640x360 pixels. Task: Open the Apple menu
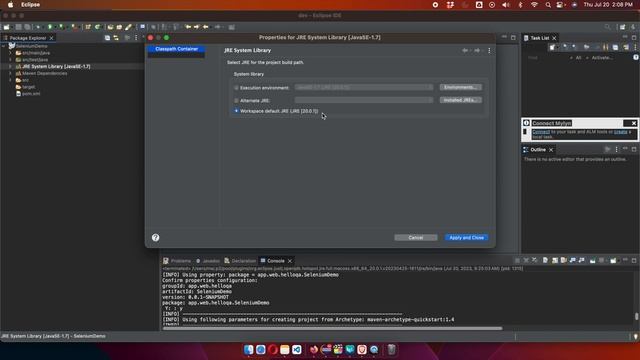point(11,5)
